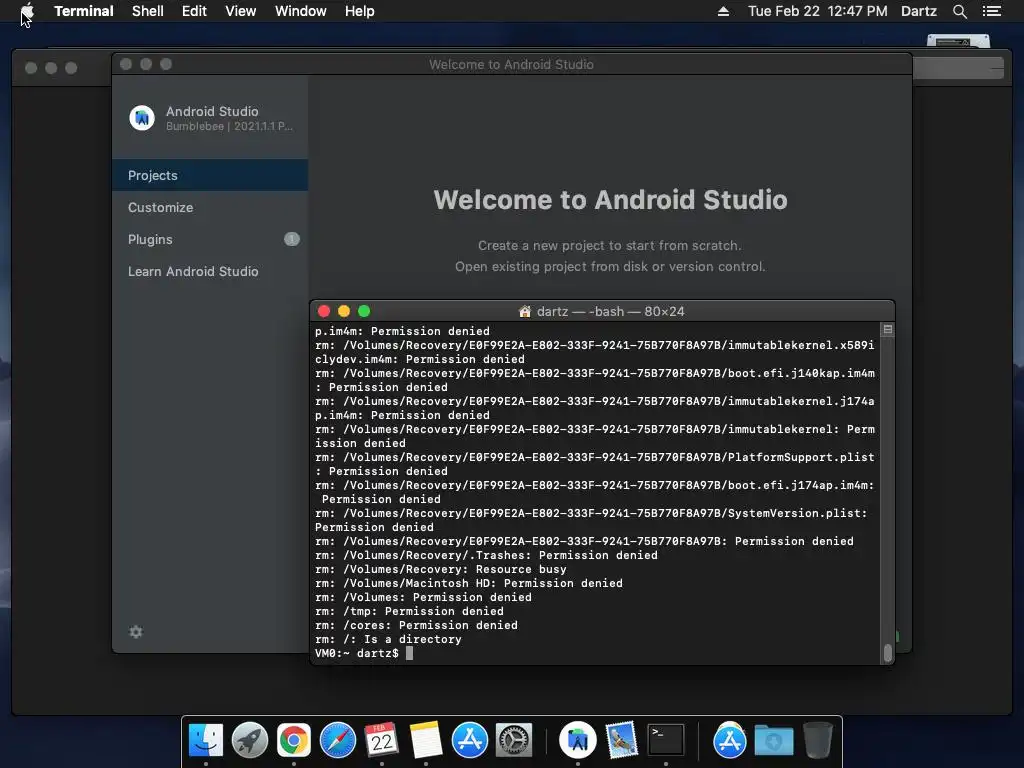Open the Help menu

tap(360, 11)
